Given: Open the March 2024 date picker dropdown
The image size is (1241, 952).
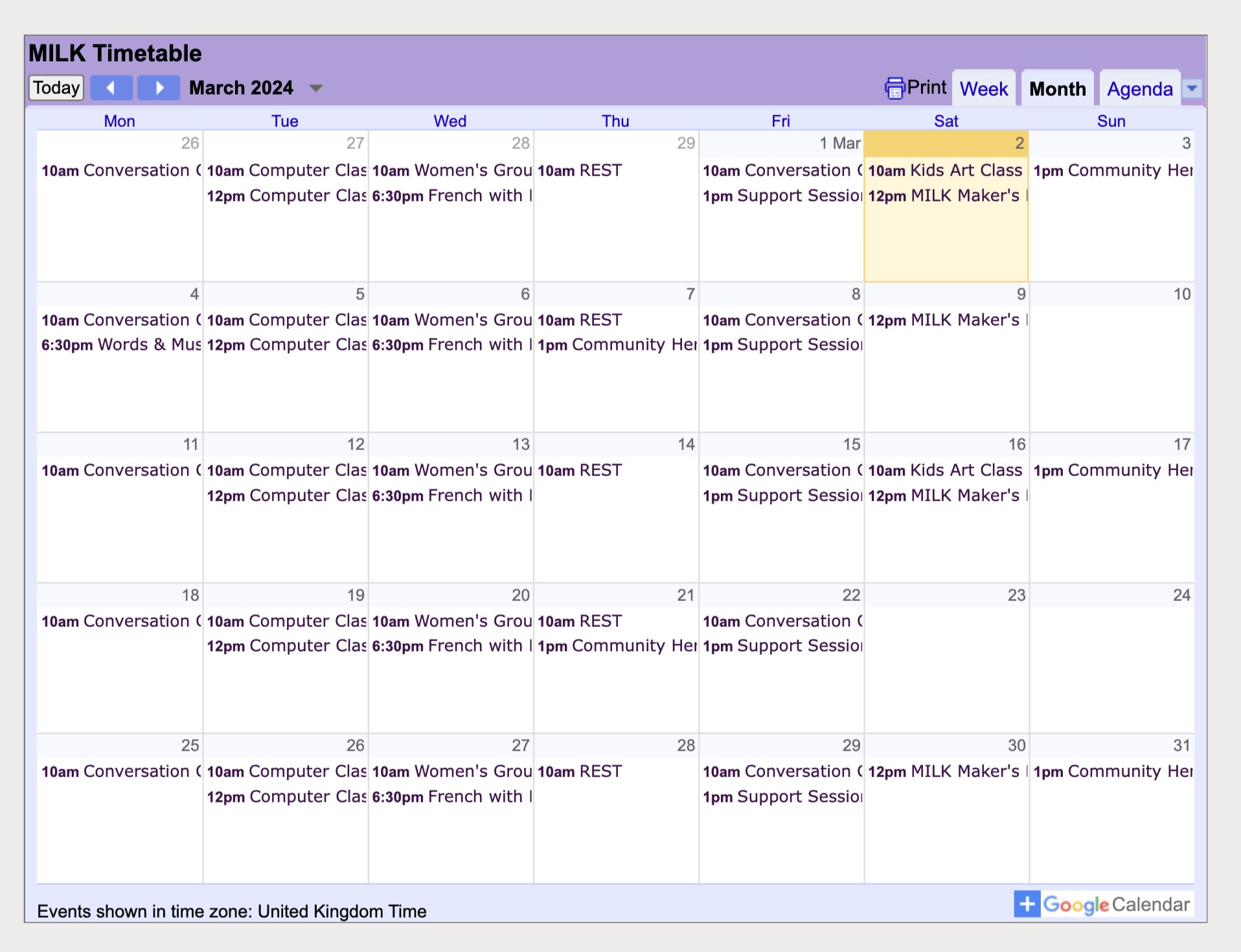Looking at the screenshot, I should [x=315, y=88].
